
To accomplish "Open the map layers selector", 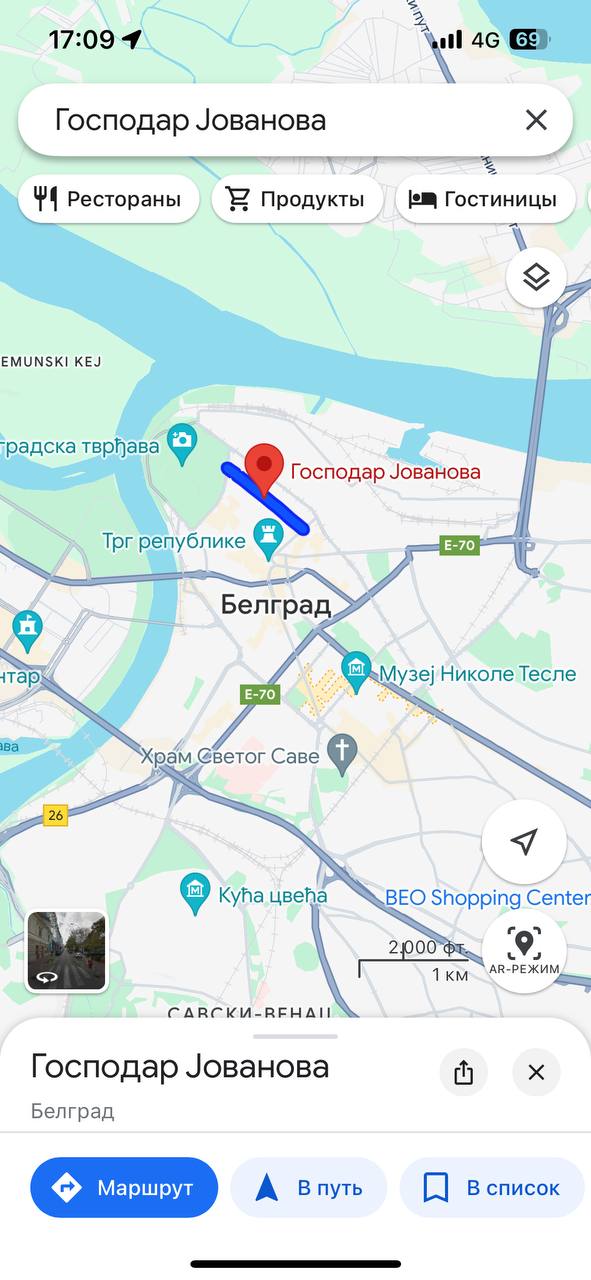I will point(537,277).
